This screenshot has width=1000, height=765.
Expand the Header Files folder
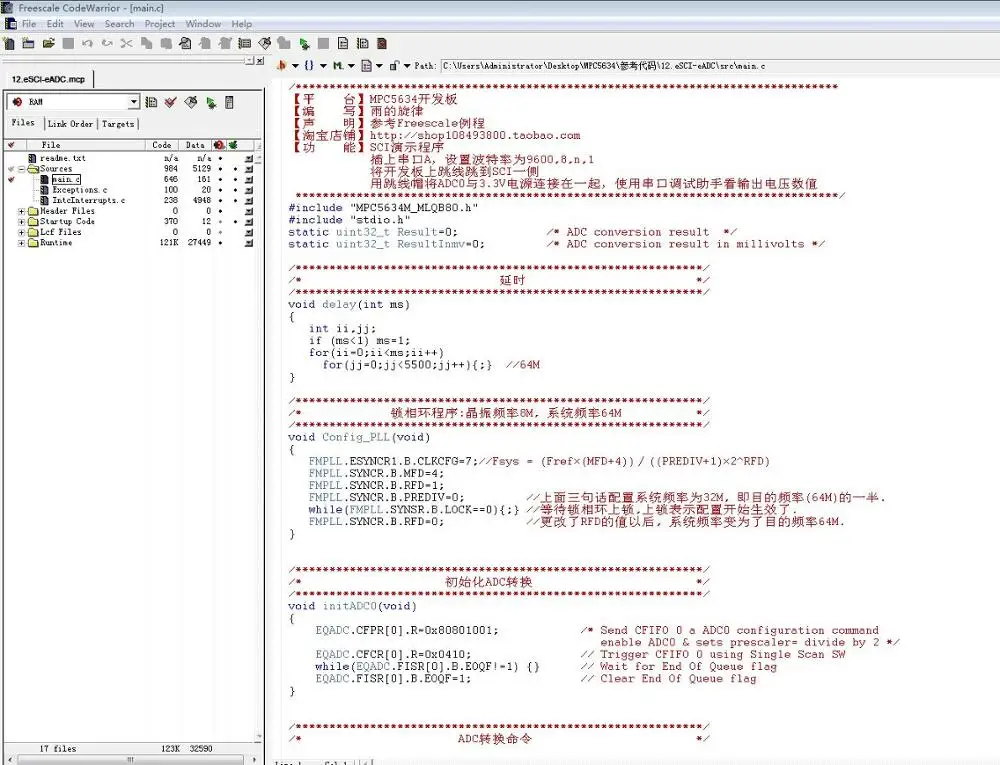22,211
